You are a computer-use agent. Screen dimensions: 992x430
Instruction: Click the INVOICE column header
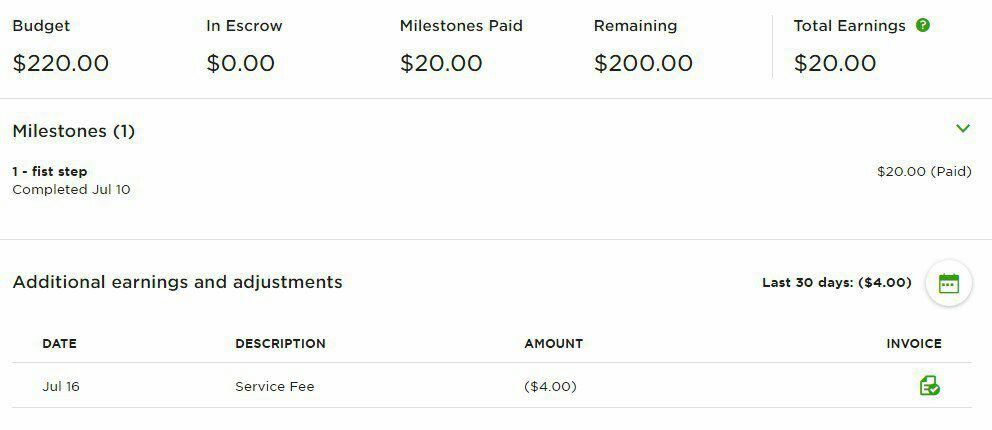914,343
